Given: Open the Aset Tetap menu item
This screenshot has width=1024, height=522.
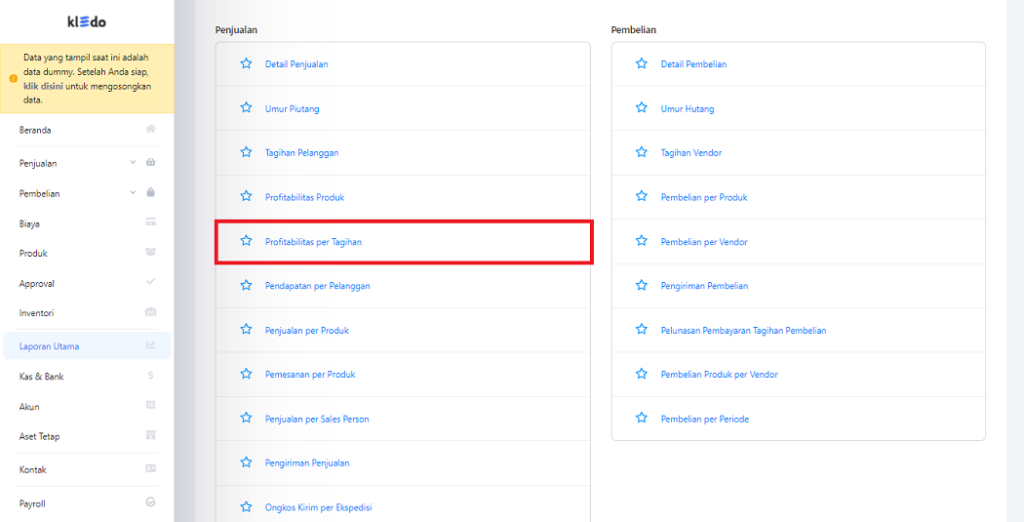Looking at the screenshot, I should tap(87, 436).
